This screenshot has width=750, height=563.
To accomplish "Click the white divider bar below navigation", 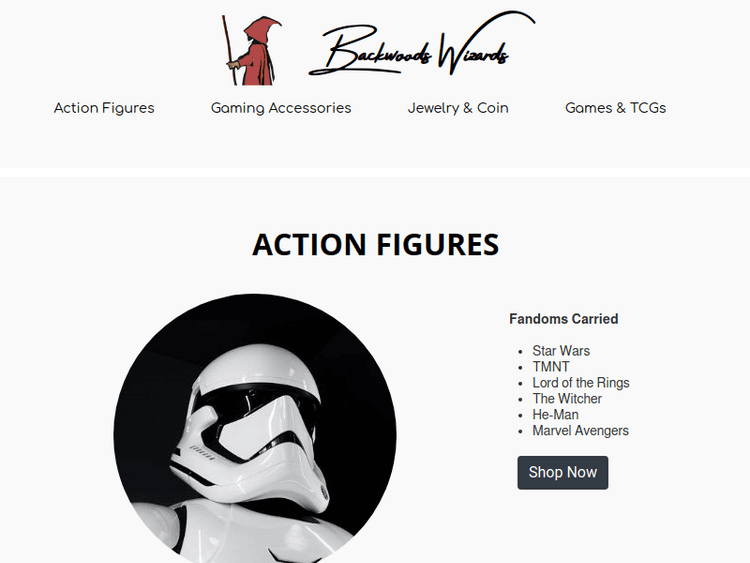I will (375, 172).
